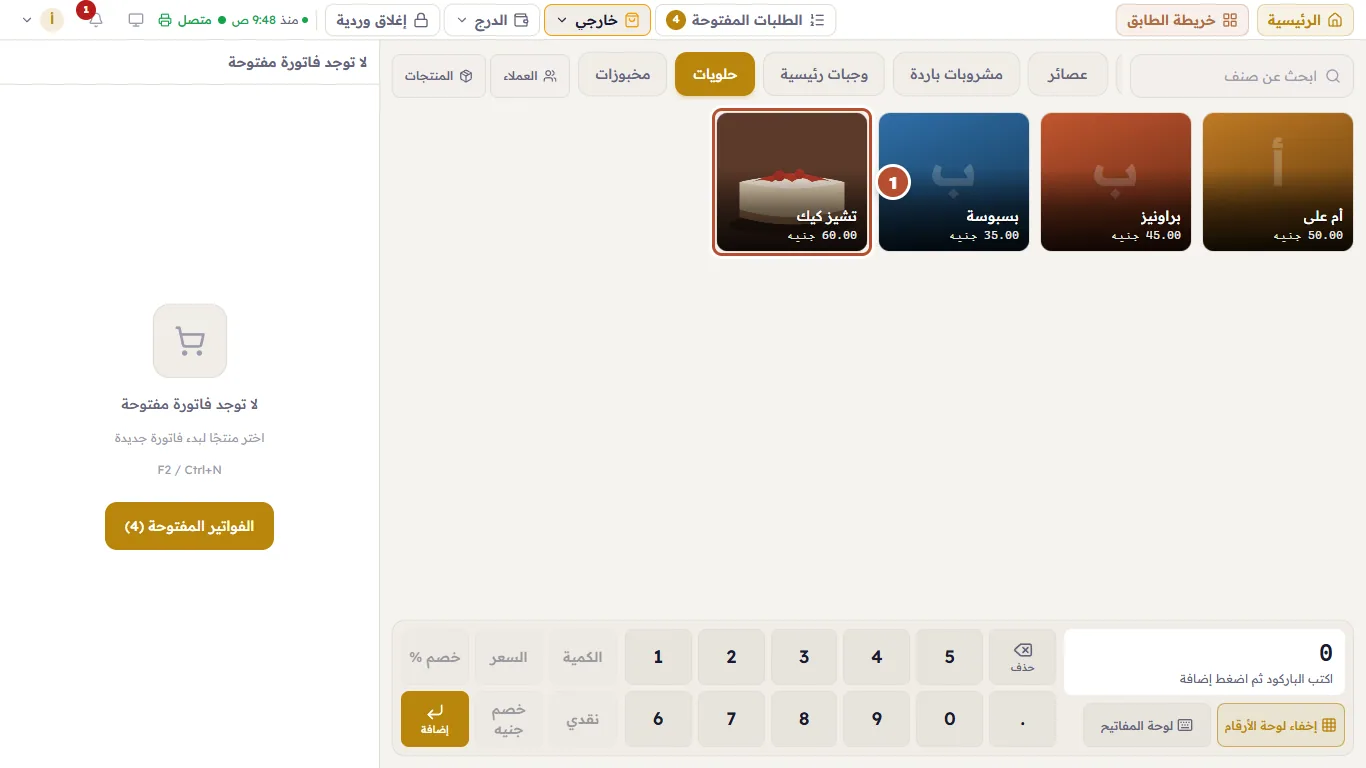Screen dimensions: 1366x768
Task: Add براونيز product card
Action: click(1116, 182)
